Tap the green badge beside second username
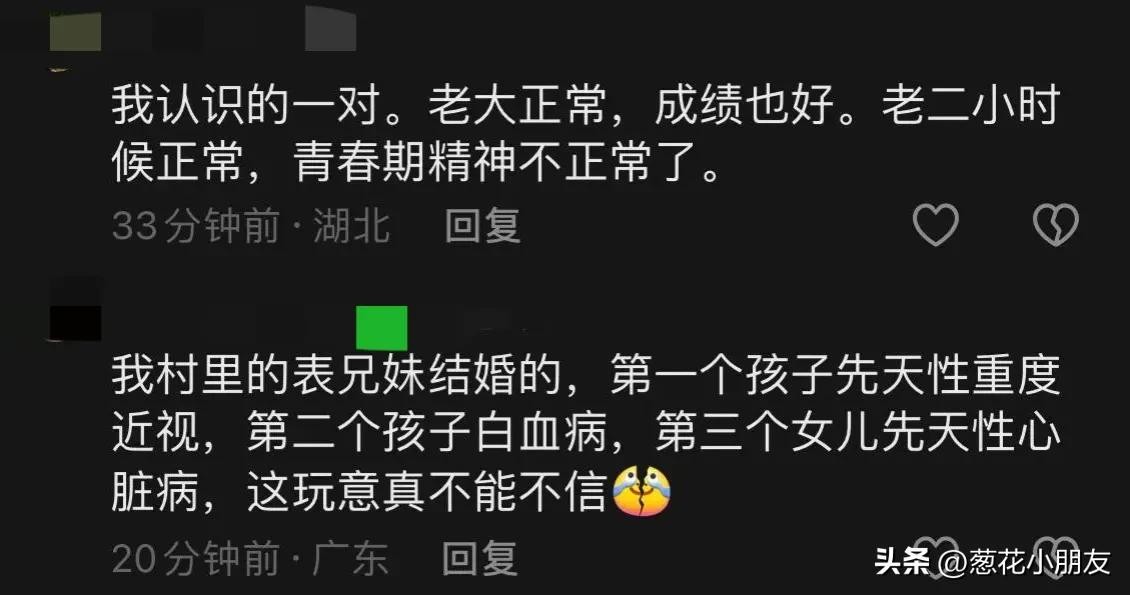This screenshot has width=1130, height=595. pos(382,328)
